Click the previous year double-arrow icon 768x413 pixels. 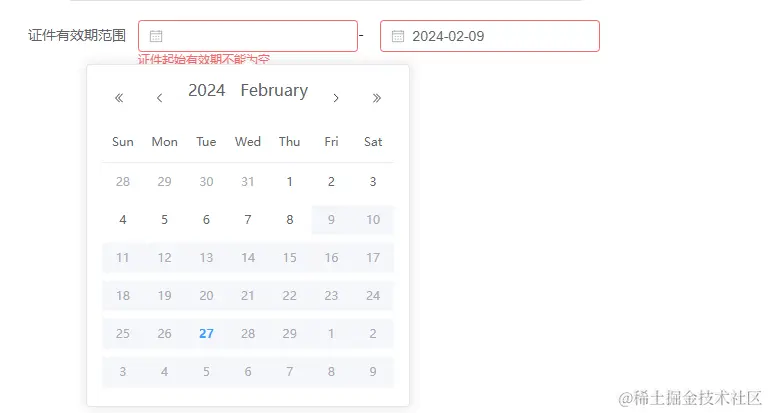pos(119,98)
